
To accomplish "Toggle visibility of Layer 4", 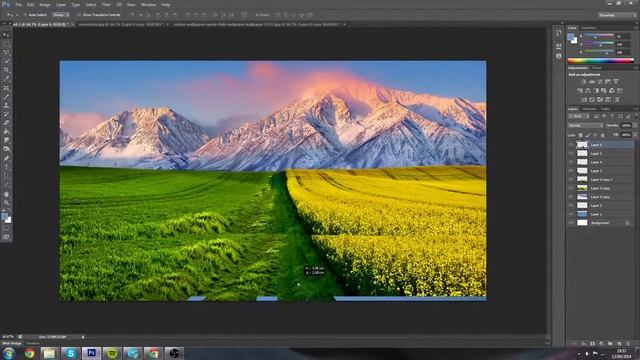I will coord(571,162).
